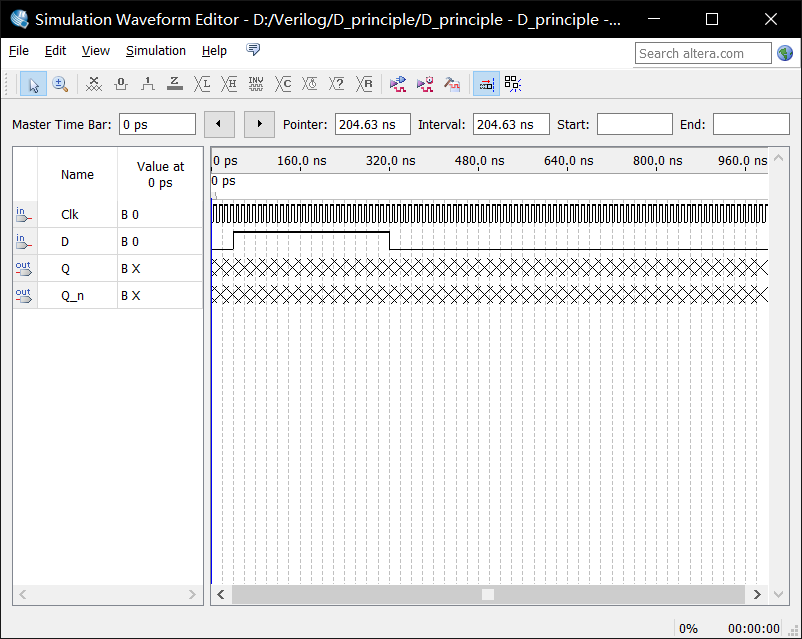Image resolution: width=802 pixels, height=639 pixels.
Task: Apply Forcing Low (0) button
Action: click(121, 84)
